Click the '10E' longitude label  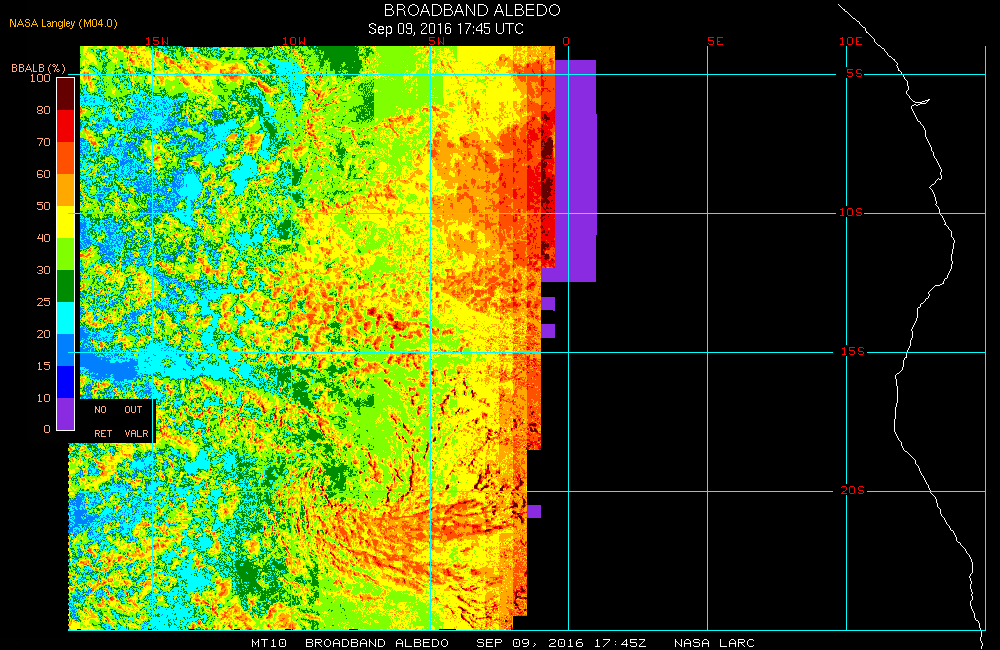[x=850, y=41]
